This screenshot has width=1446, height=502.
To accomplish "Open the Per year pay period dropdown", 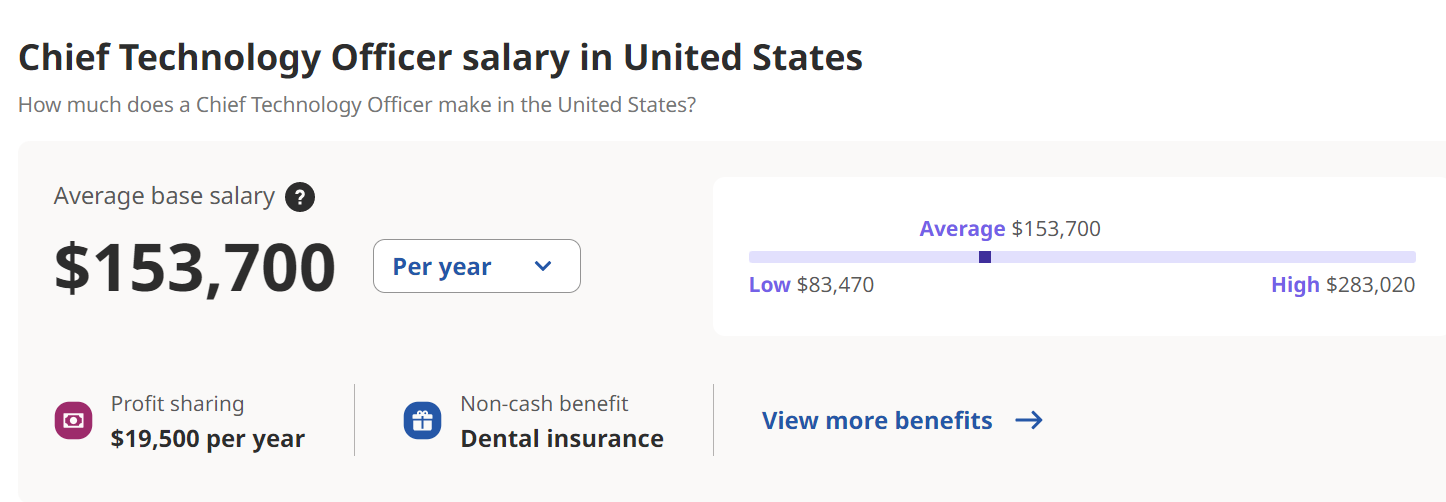I will 476,266.
